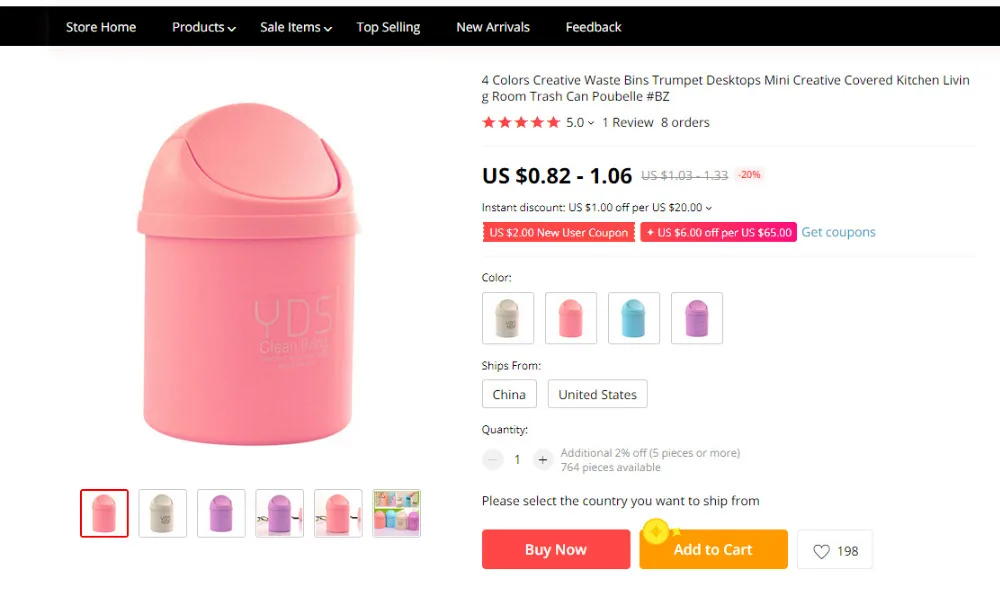Open the 5.0 rating breakdown dropdown
Image resolution: width=1000 pixels, height=614 pixels.
click(591, 123)
